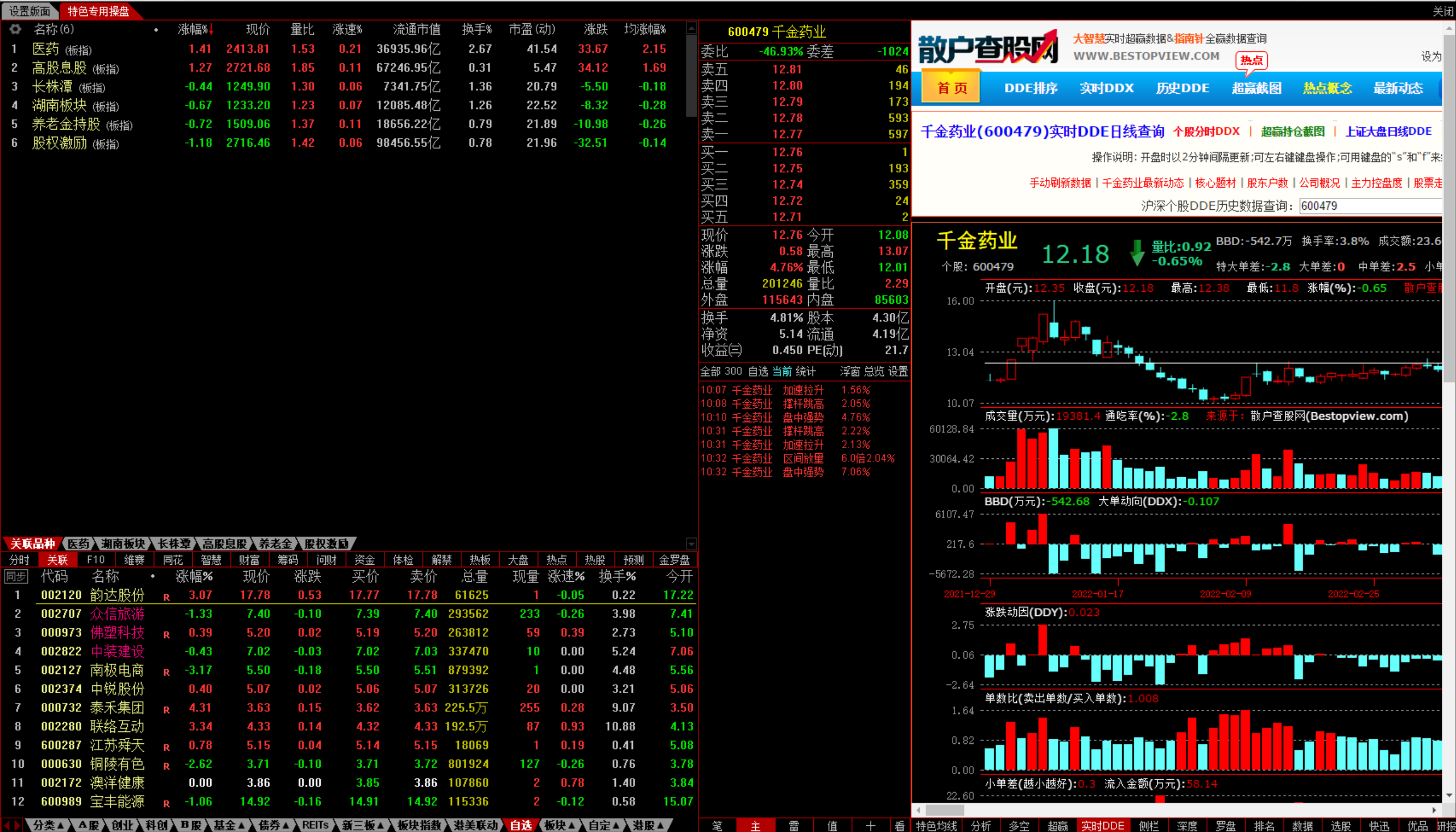Click the red left-arrow at bottom tab bar
Screen dimensions: 1456x832
[7, 825]
